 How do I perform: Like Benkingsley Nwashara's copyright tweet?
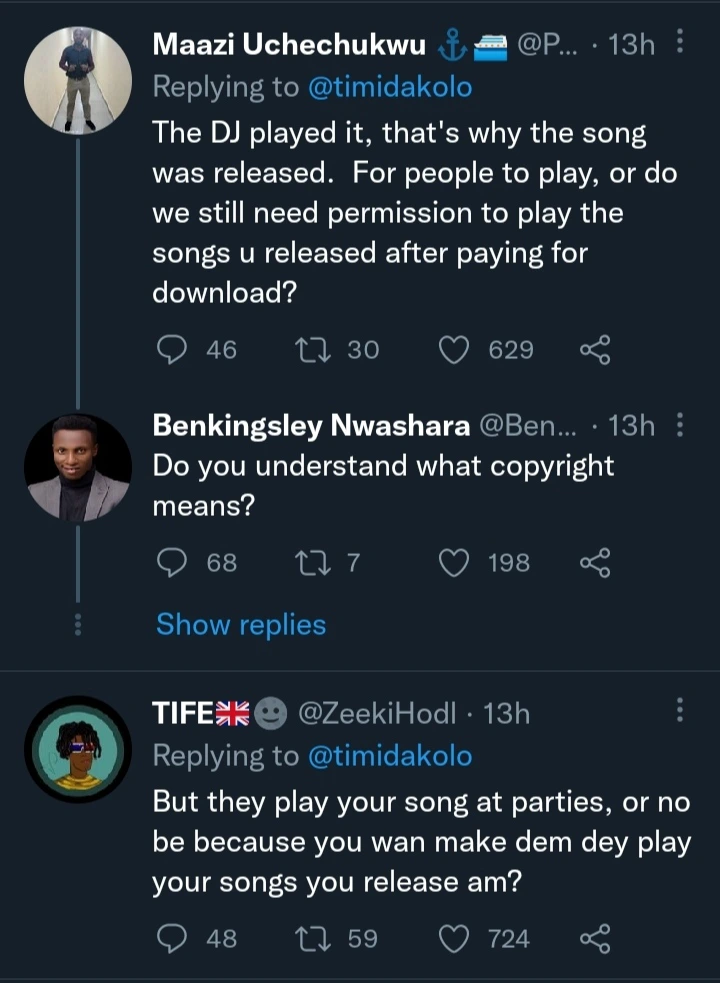(455, 563)
